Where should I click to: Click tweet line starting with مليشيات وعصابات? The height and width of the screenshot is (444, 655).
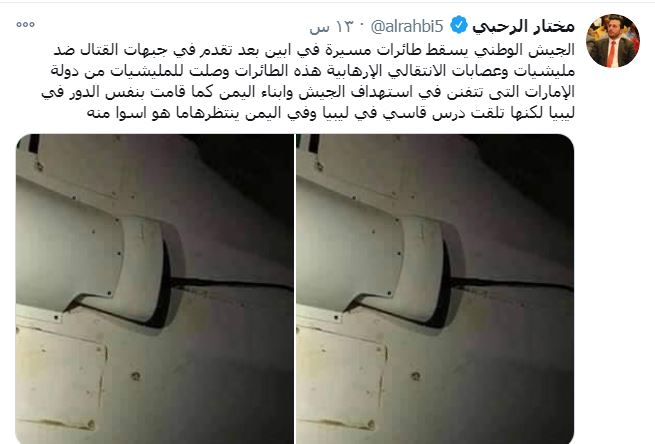[313, 71]
